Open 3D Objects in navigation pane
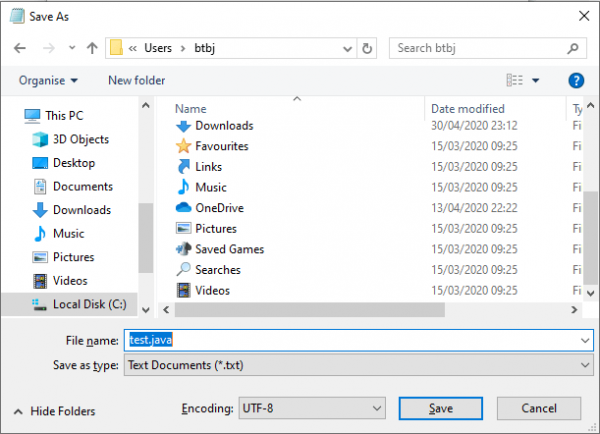 71,139
